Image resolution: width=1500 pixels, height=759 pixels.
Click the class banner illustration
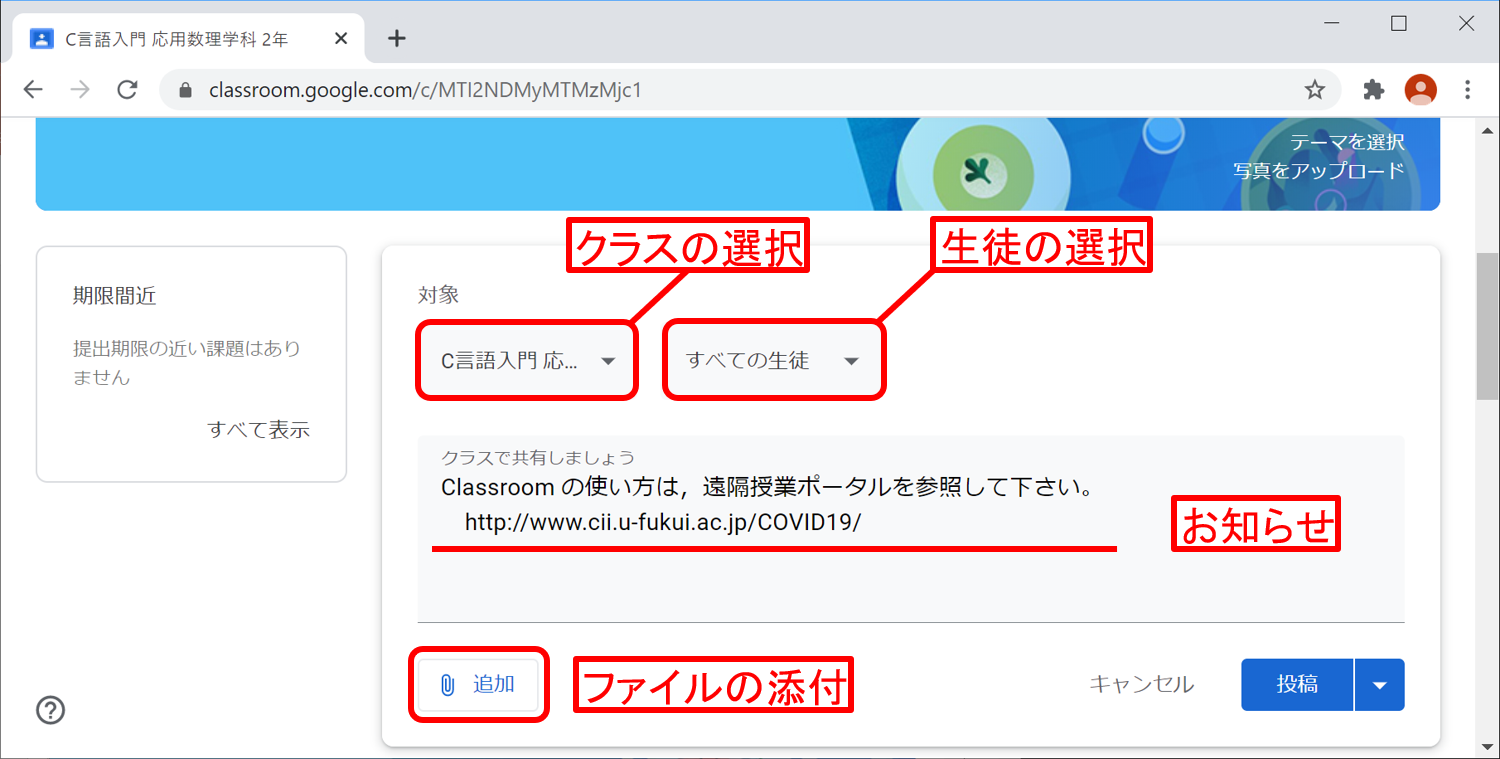[x=737, y=164]
